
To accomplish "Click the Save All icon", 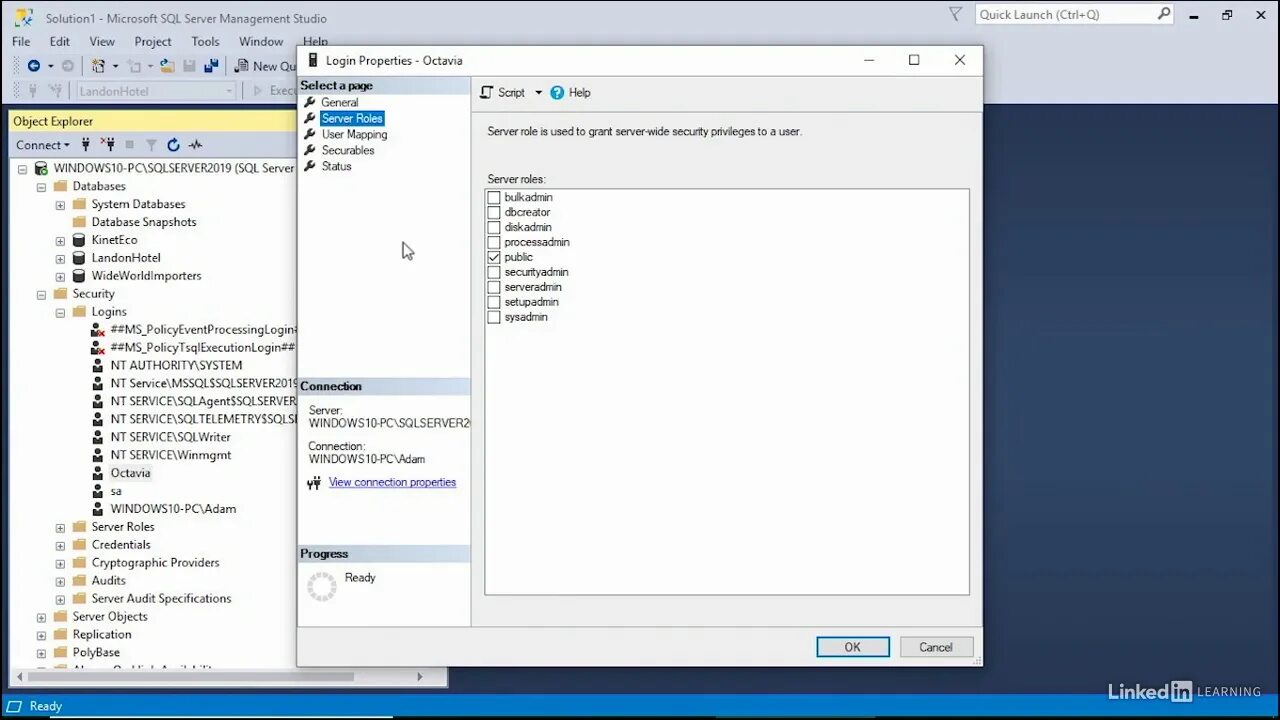I will [211, 66].
